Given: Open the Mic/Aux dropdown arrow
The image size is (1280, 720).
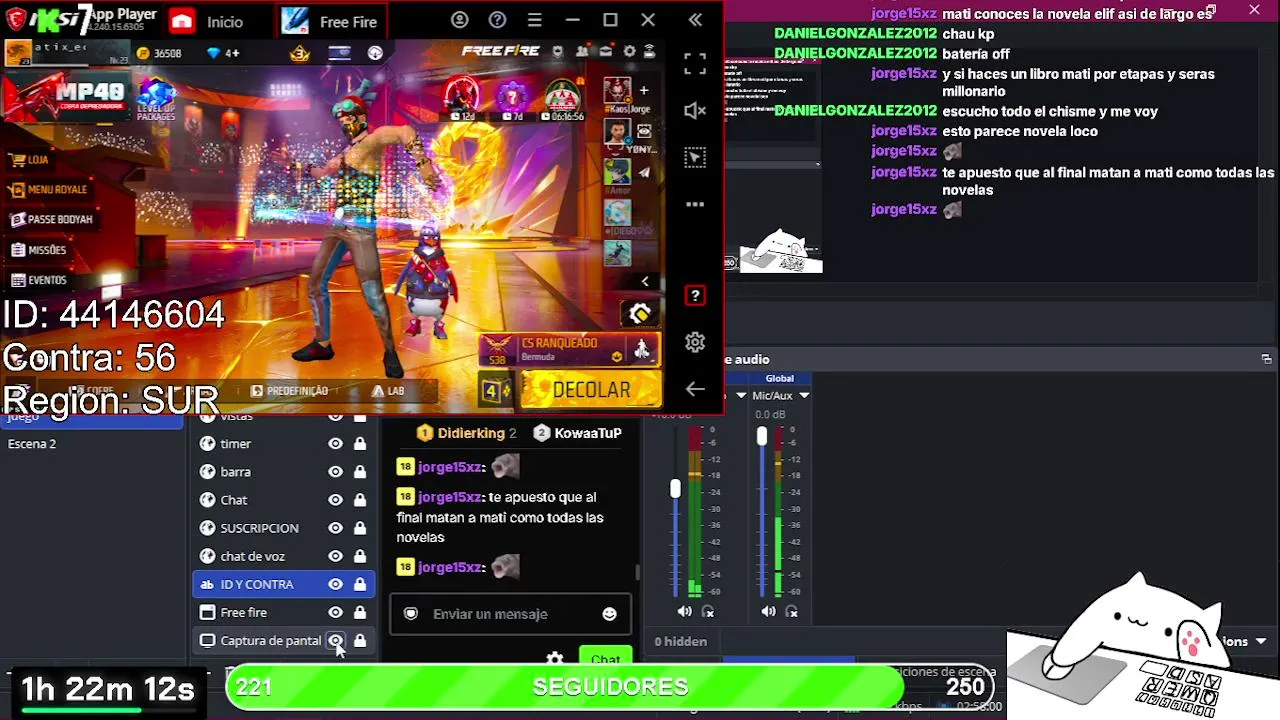Looking at the screenshot, I should tap(803, 396).
